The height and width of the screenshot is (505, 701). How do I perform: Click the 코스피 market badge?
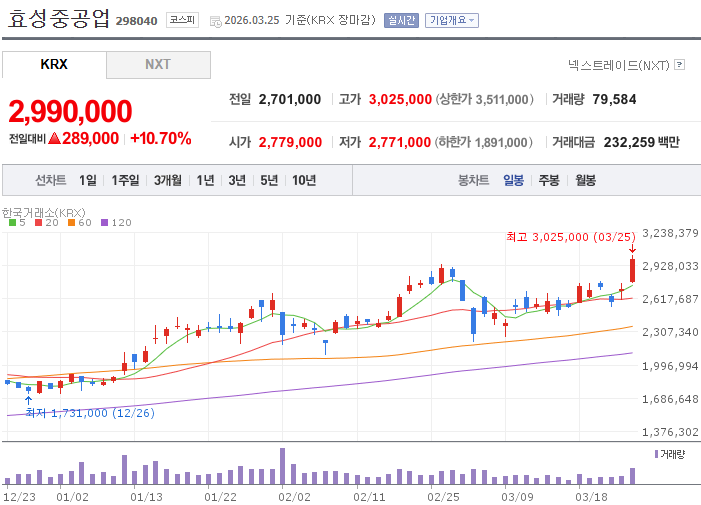tap(182, 20)
